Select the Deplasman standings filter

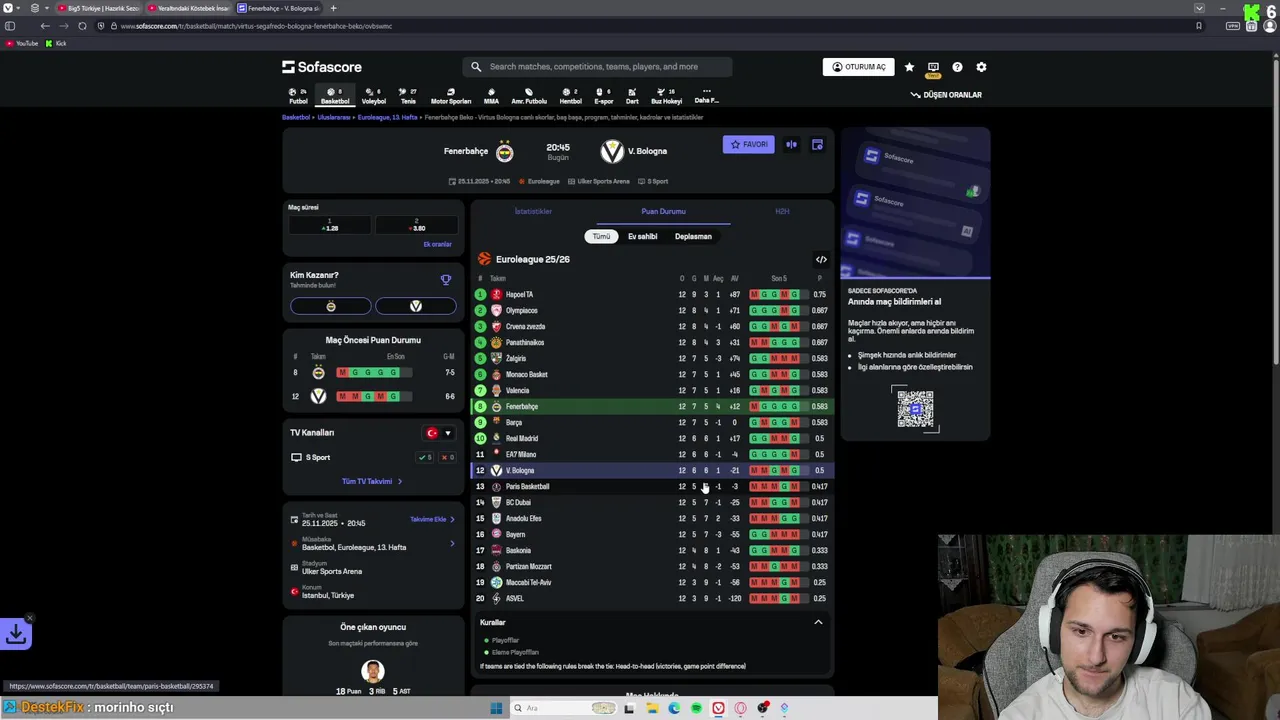(693, 237)
